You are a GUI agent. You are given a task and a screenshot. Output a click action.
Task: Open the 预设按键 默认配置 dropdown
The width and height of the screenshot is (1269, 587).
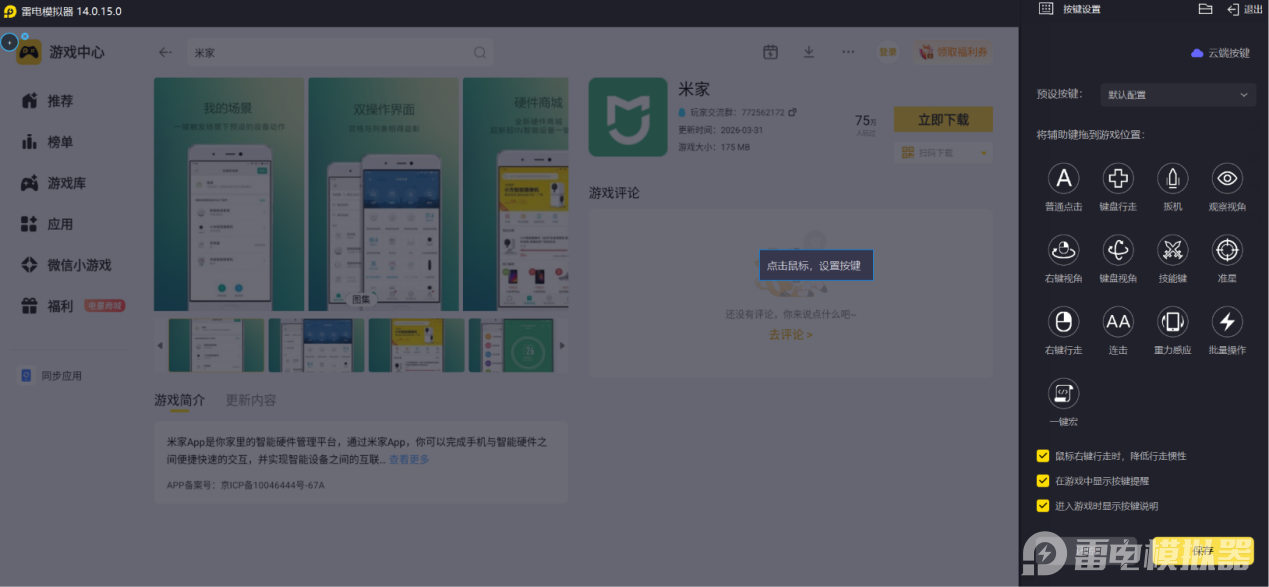coord(1178,95)
